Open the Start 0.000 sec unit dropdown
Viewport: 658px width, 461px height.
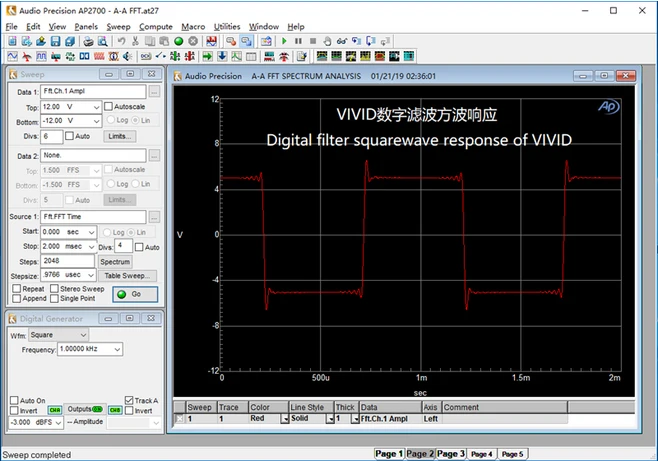91,232
